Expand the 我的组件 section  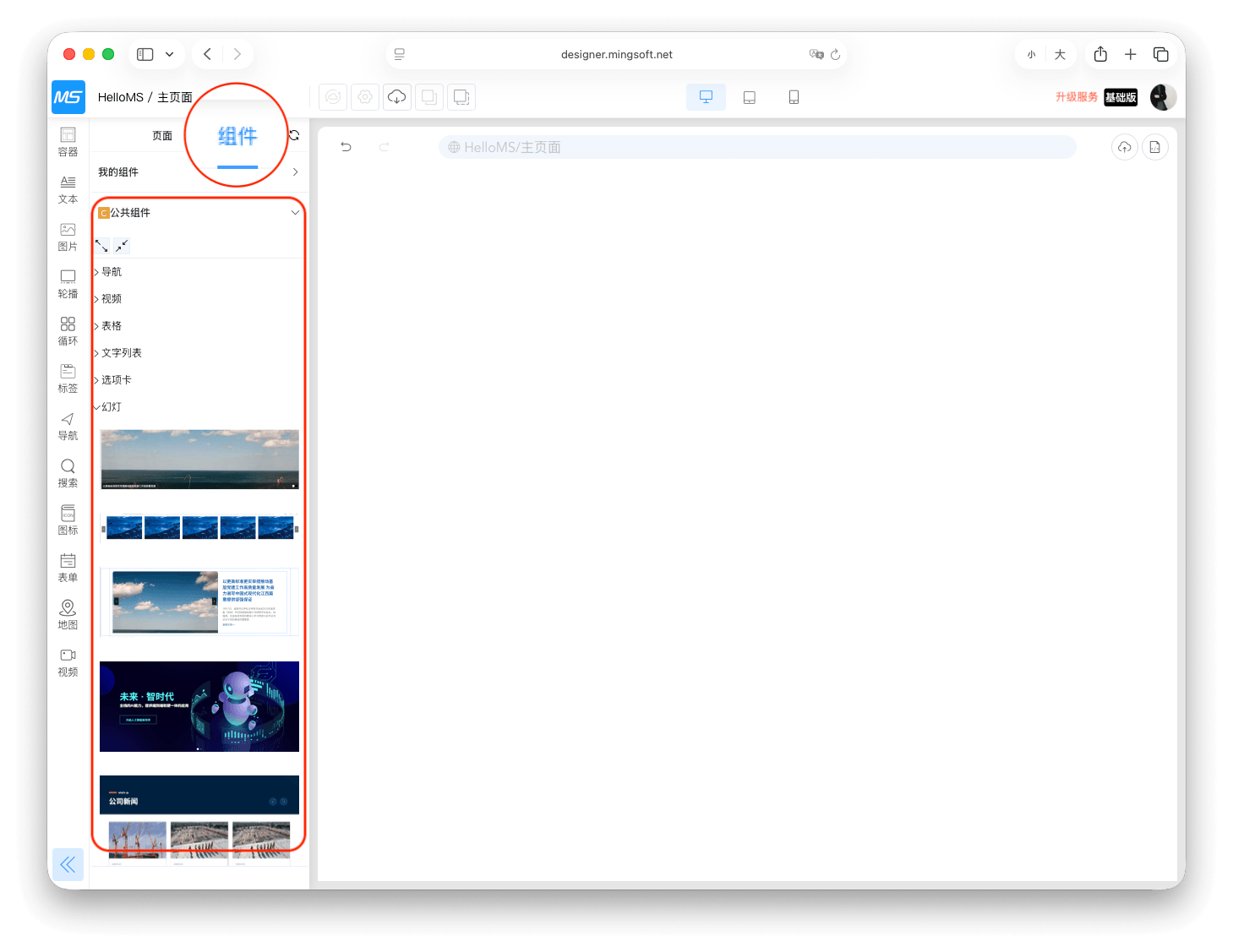199,172
